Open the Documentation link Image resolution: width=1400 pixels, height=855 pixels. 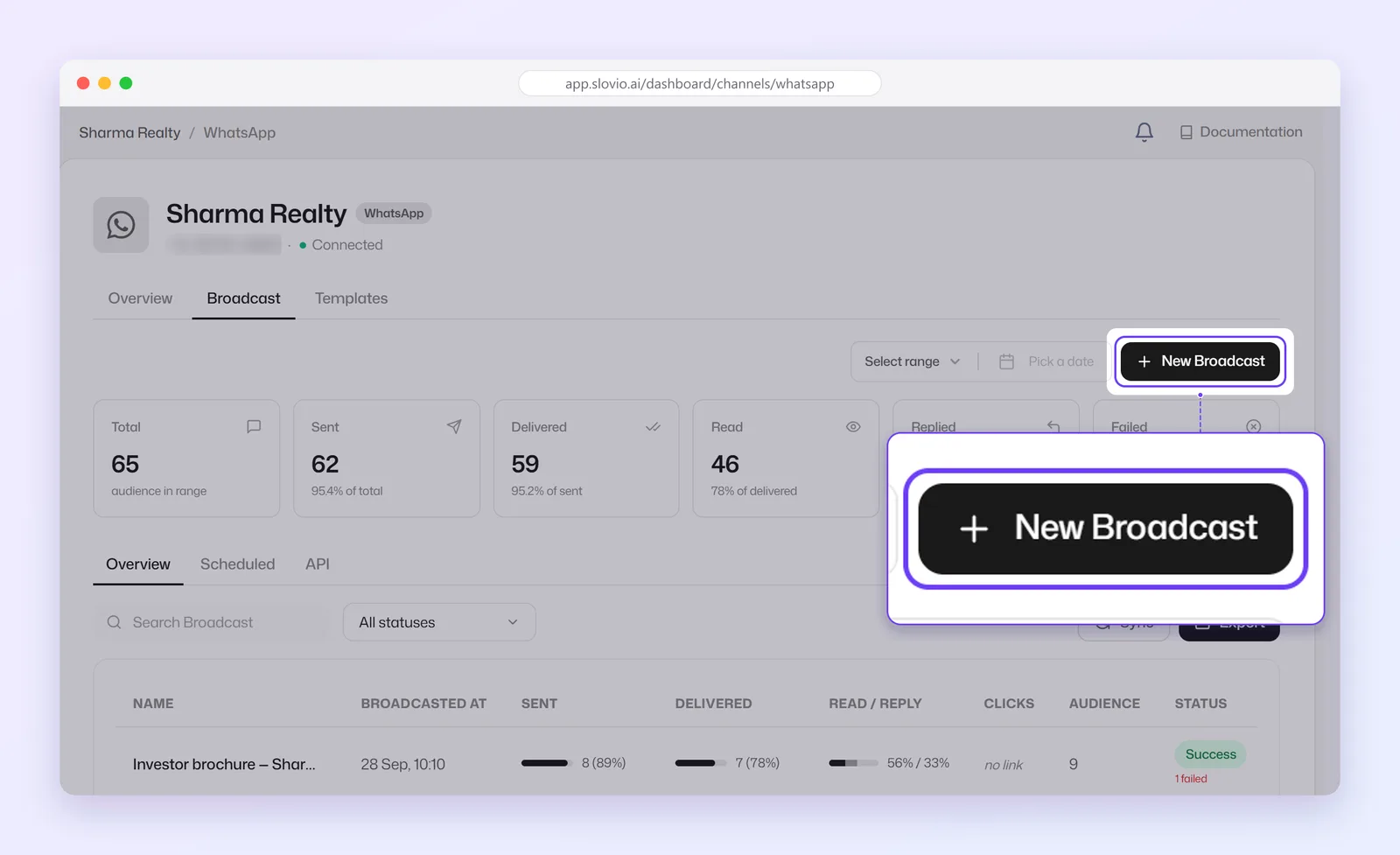coord(1241,132)
